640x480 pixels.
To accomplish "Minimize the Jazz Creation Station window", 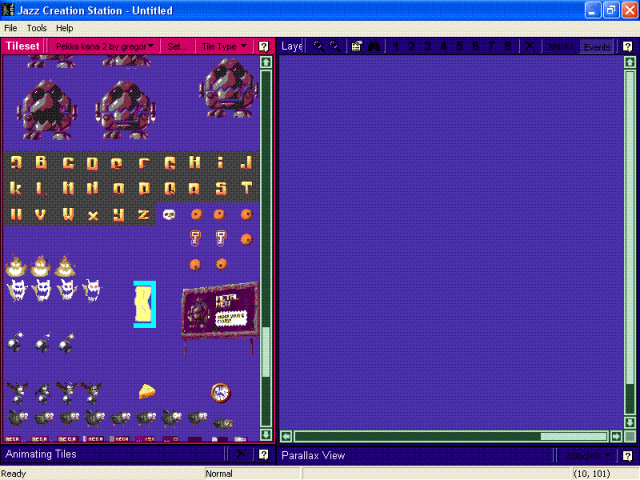I will (592, 10).
